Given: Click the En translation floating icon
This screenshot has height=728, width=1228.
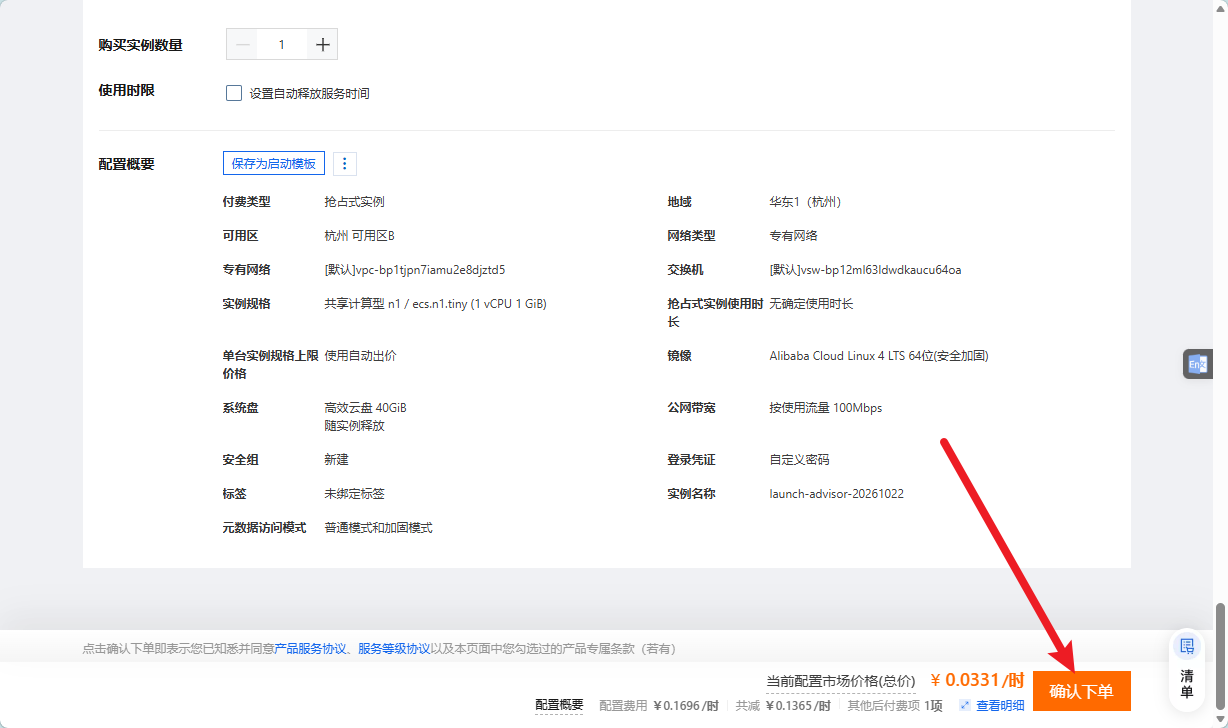Looking at the screenshot, I should [x=1197, y=364].
